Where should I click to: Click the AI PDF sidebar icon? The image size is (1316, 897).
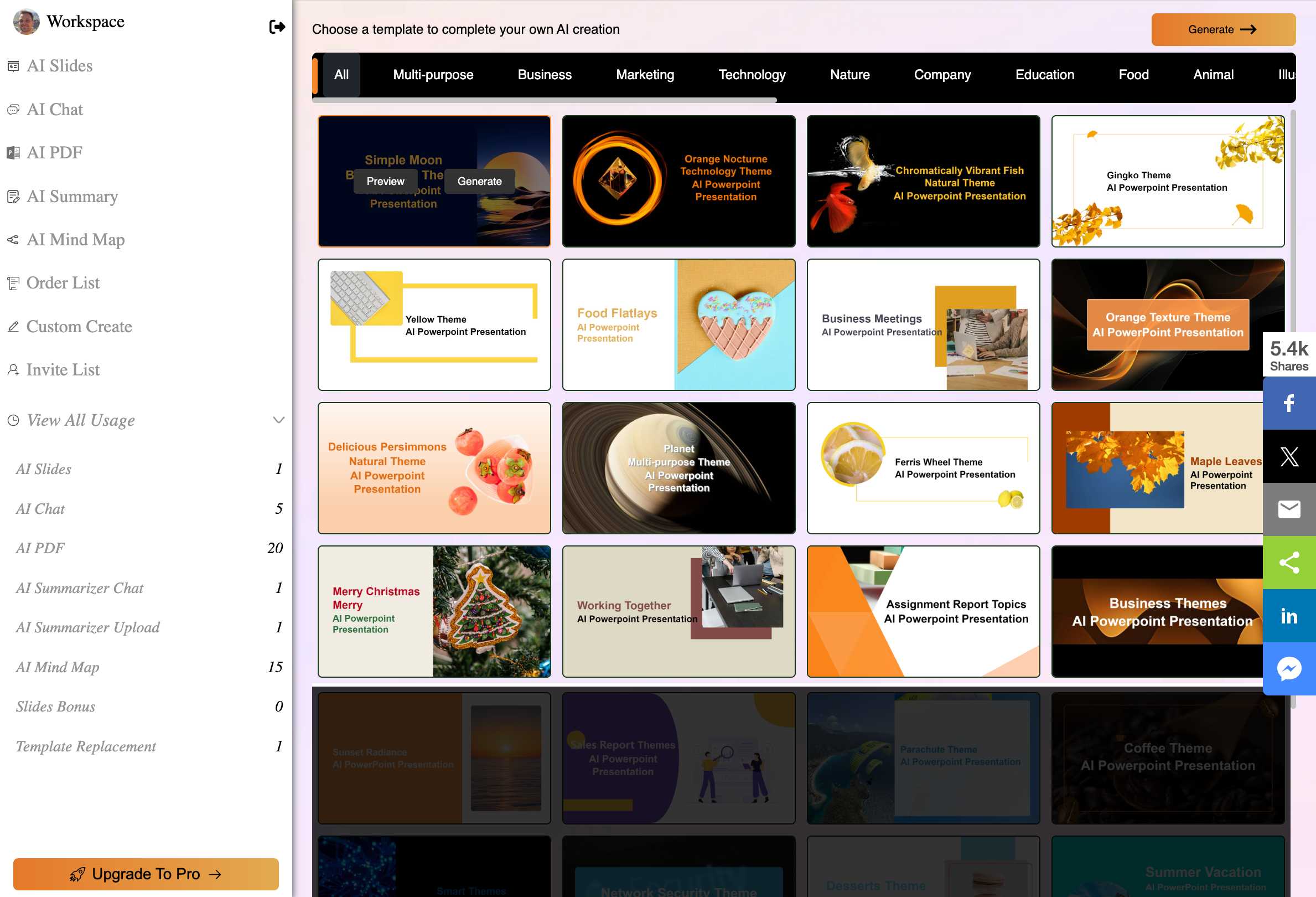point(13,153)
